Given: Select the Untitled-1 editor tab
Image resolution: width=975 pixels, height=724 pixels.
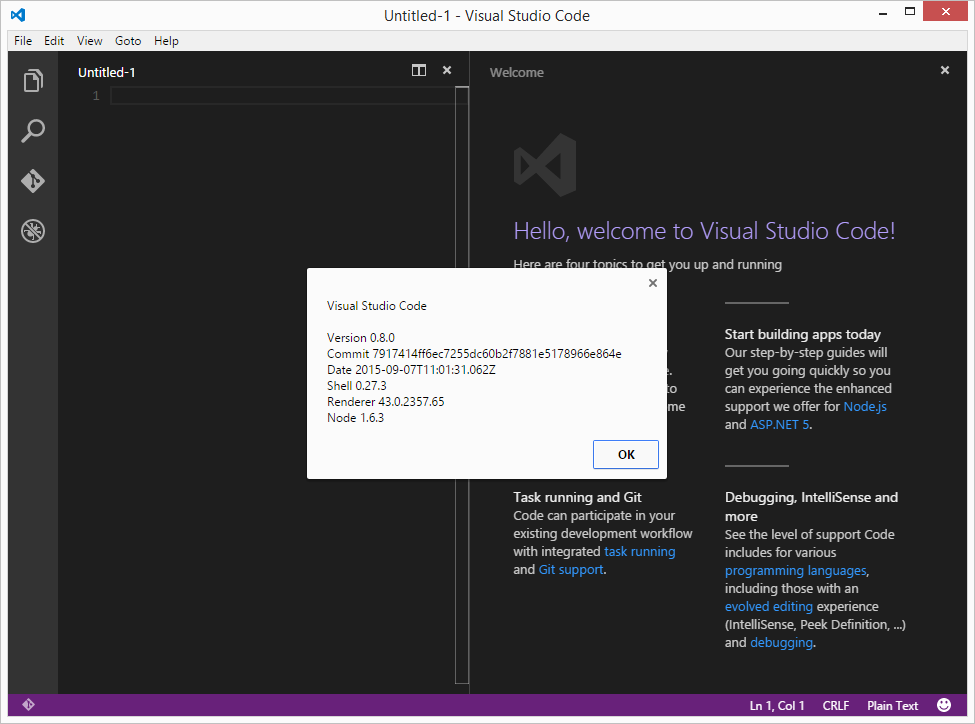Looking at the screenshot, I should [106, 72].
